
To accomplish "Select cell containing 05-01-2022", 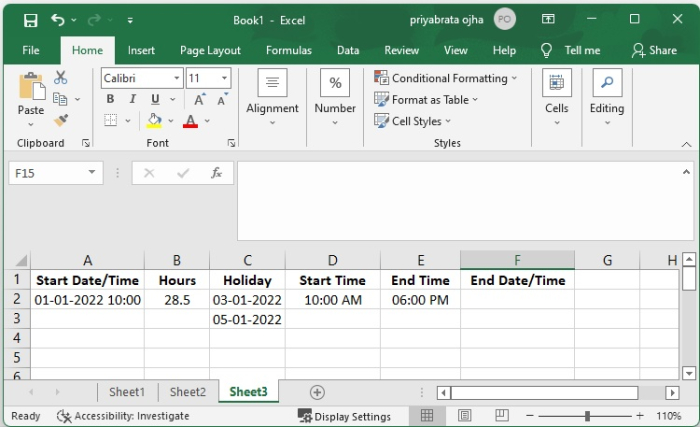I will tap(247, 319).
